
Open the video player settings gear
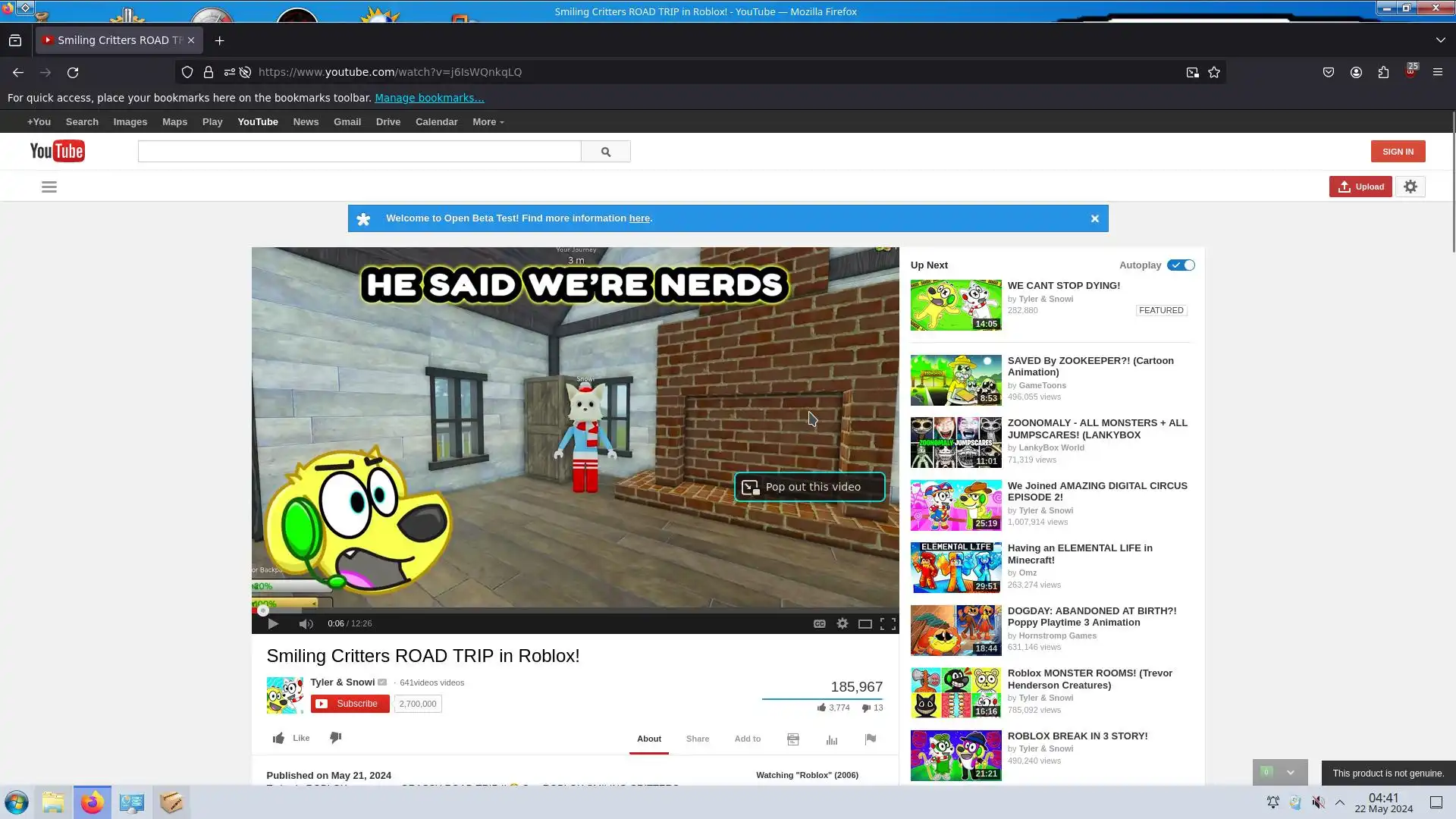pos(842,623)
